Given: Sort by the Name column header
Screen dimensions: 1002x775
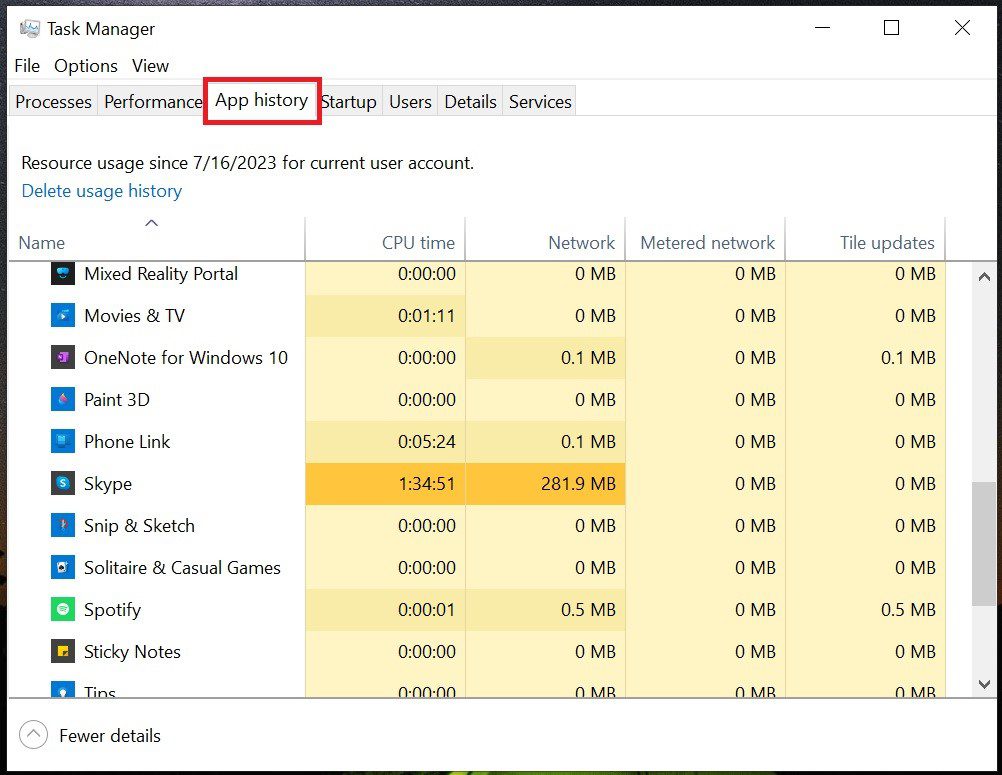Looking at the screenshot, I should coord(157,240).
